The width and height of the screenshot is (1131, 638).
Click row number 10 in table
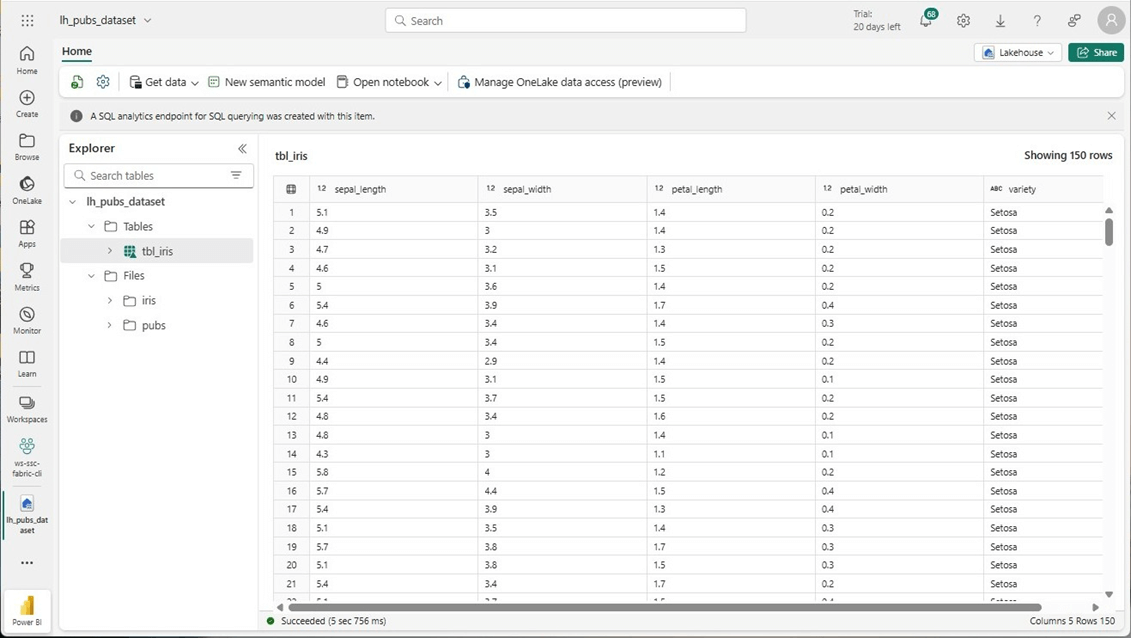point(291,379)
